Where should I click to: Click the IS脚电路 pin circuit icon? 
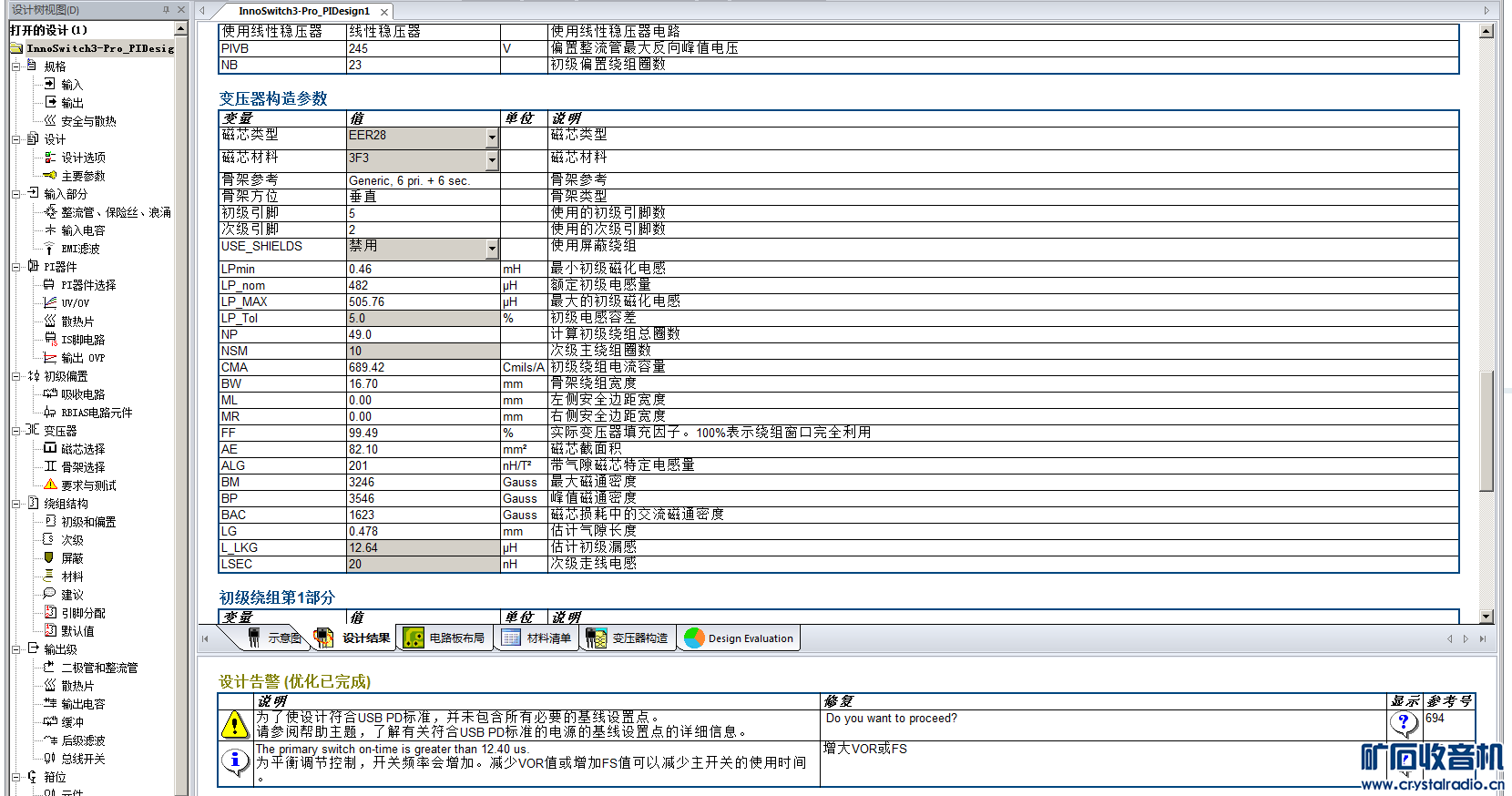50,339
